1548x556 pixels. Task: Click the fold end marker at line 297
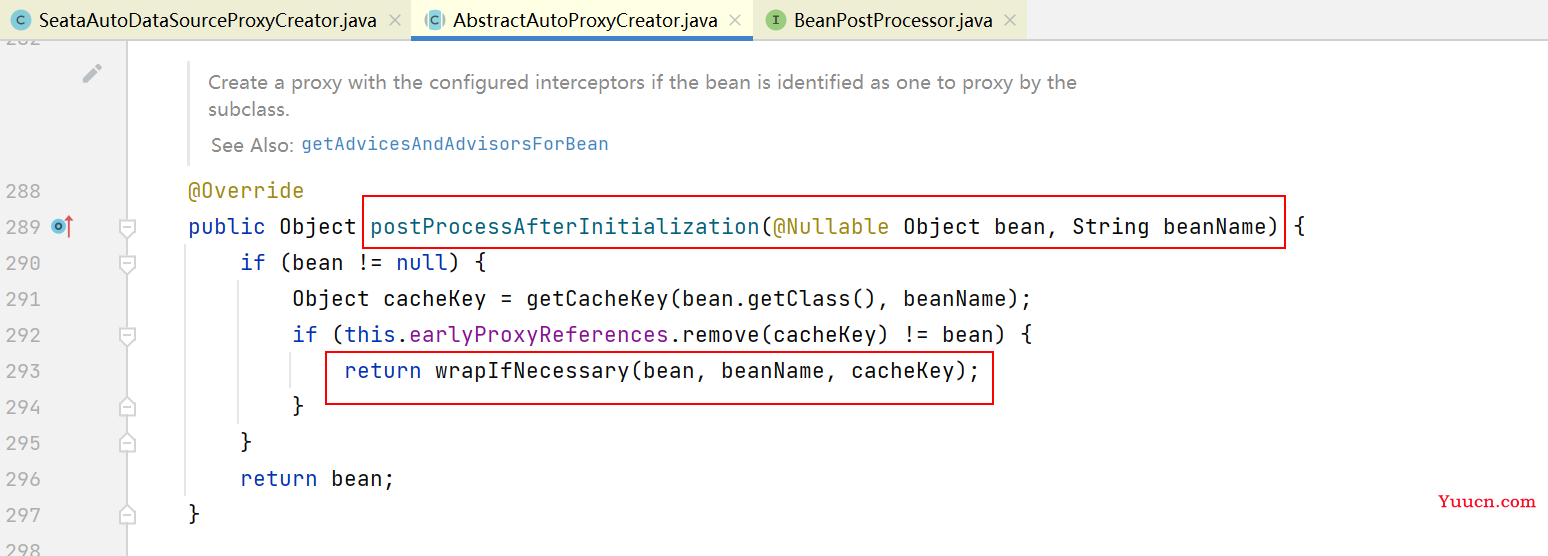coord(127,515)
